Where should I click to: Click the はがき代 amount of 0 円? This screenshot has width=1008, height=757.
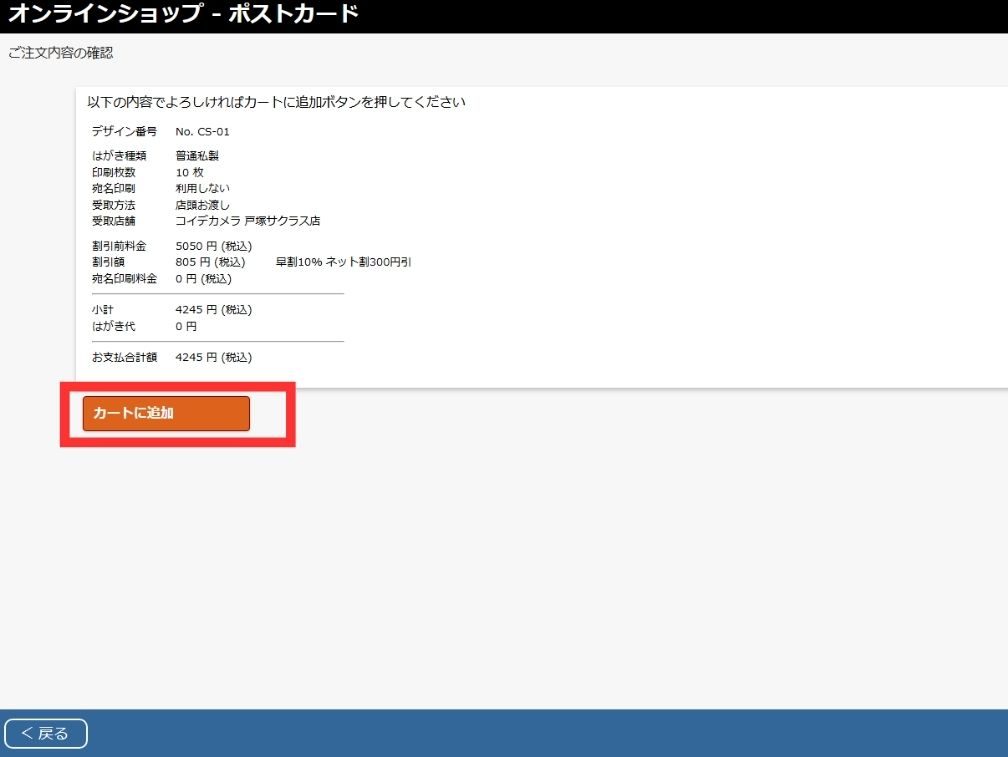(x=186, y=326)
